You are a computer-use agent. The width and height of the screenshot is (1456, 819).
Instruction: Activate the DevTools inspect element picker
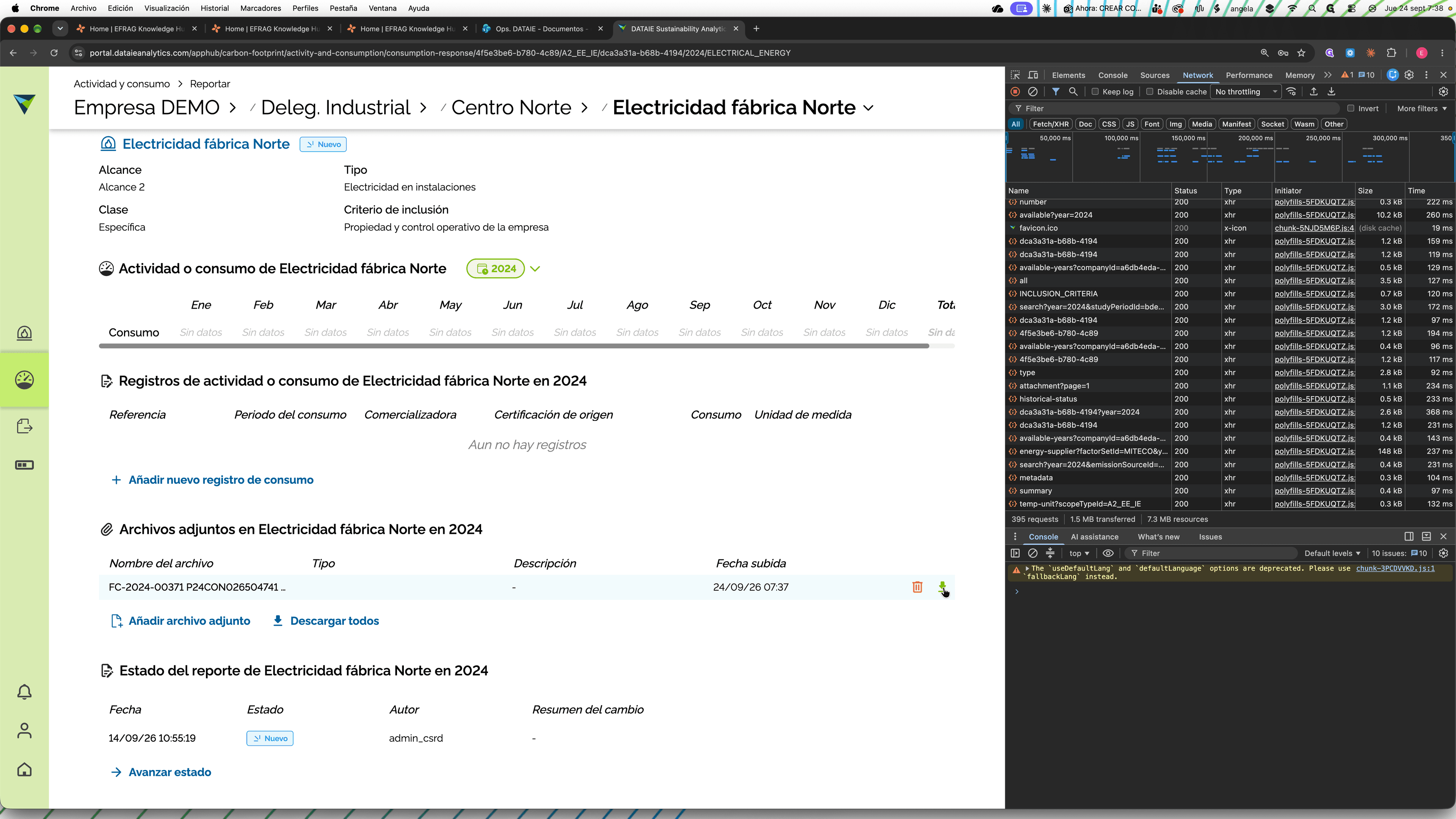[1015, 75]
